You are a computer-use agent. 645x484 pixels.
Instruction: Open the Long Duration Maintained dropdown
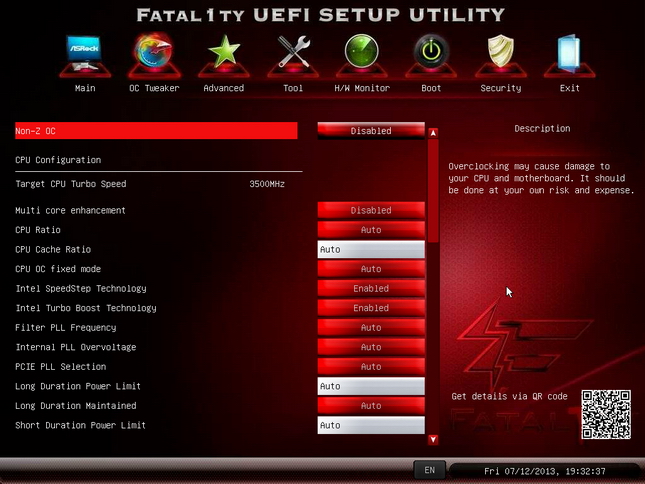click(x=371, y=405)
